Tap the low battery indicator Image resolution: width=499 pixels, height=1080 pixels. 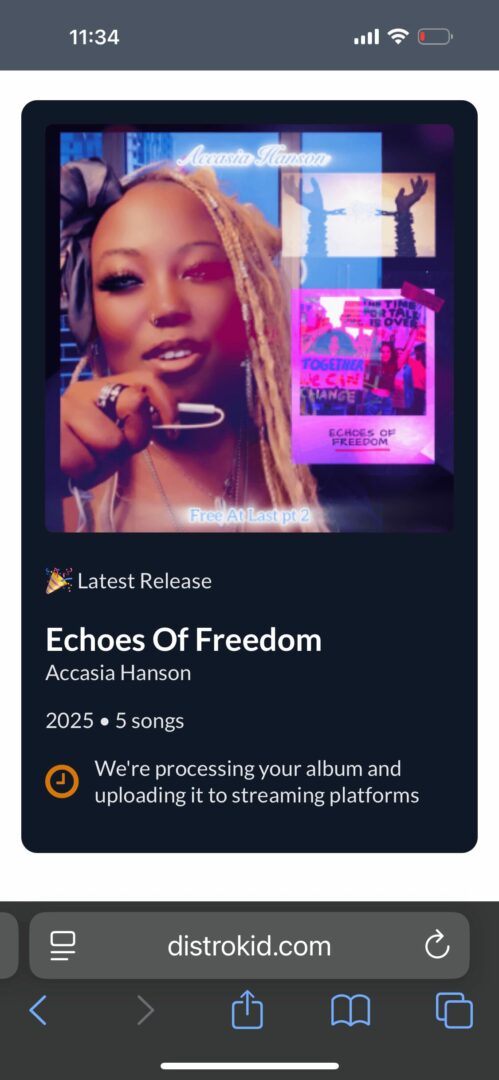[x=434, y=37]
